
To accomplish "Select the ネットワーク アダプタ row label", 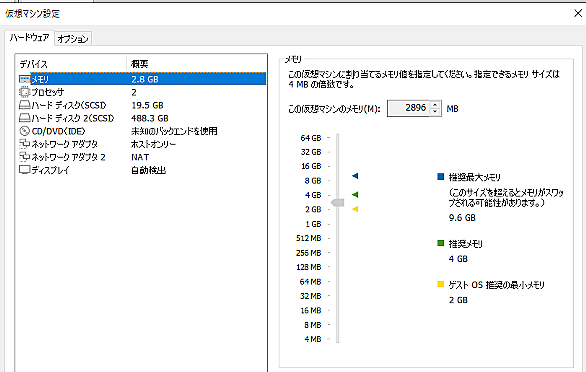I will coord(64,144).
